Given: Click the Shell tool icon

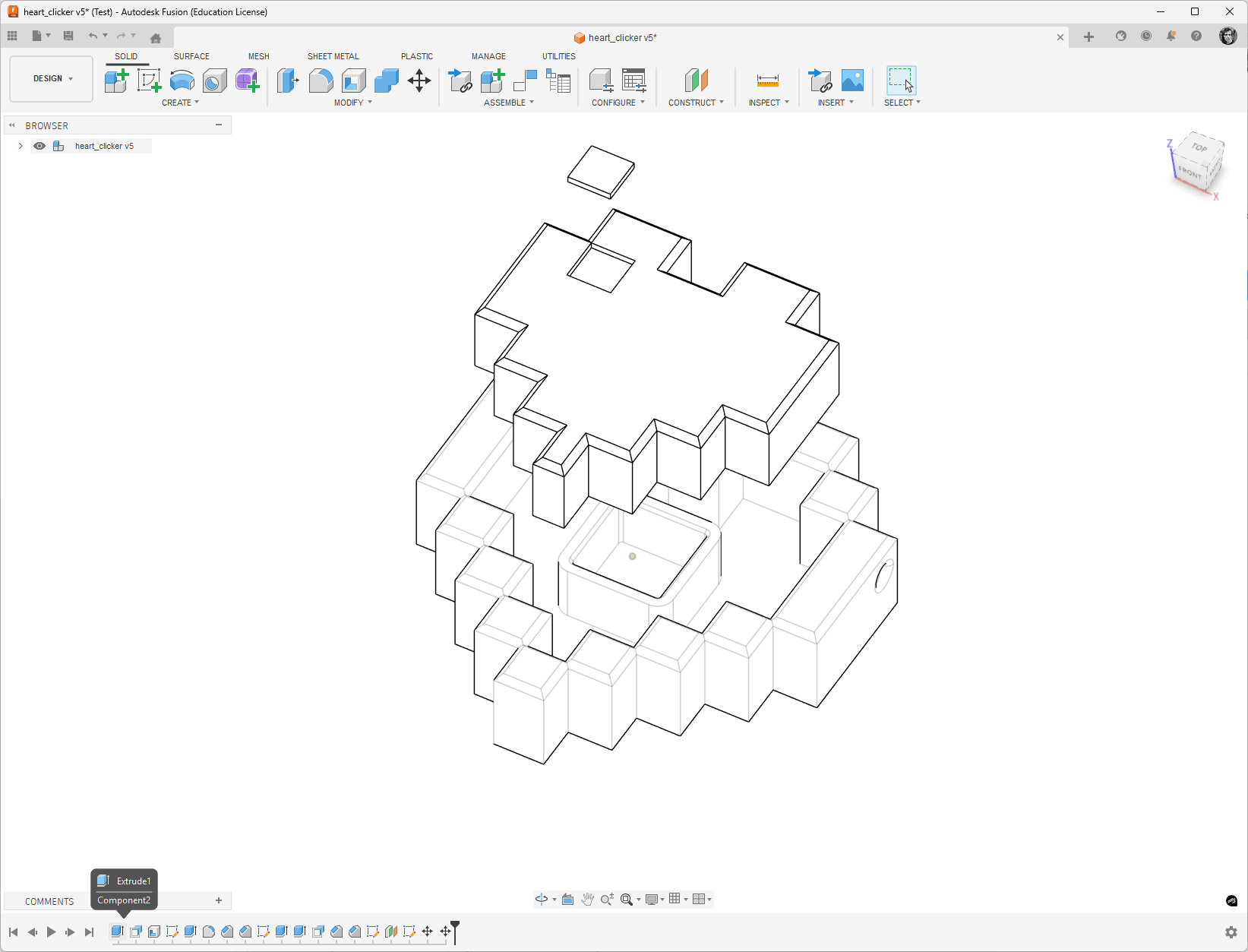Looking at the screenshot, I should pos(353,81).
